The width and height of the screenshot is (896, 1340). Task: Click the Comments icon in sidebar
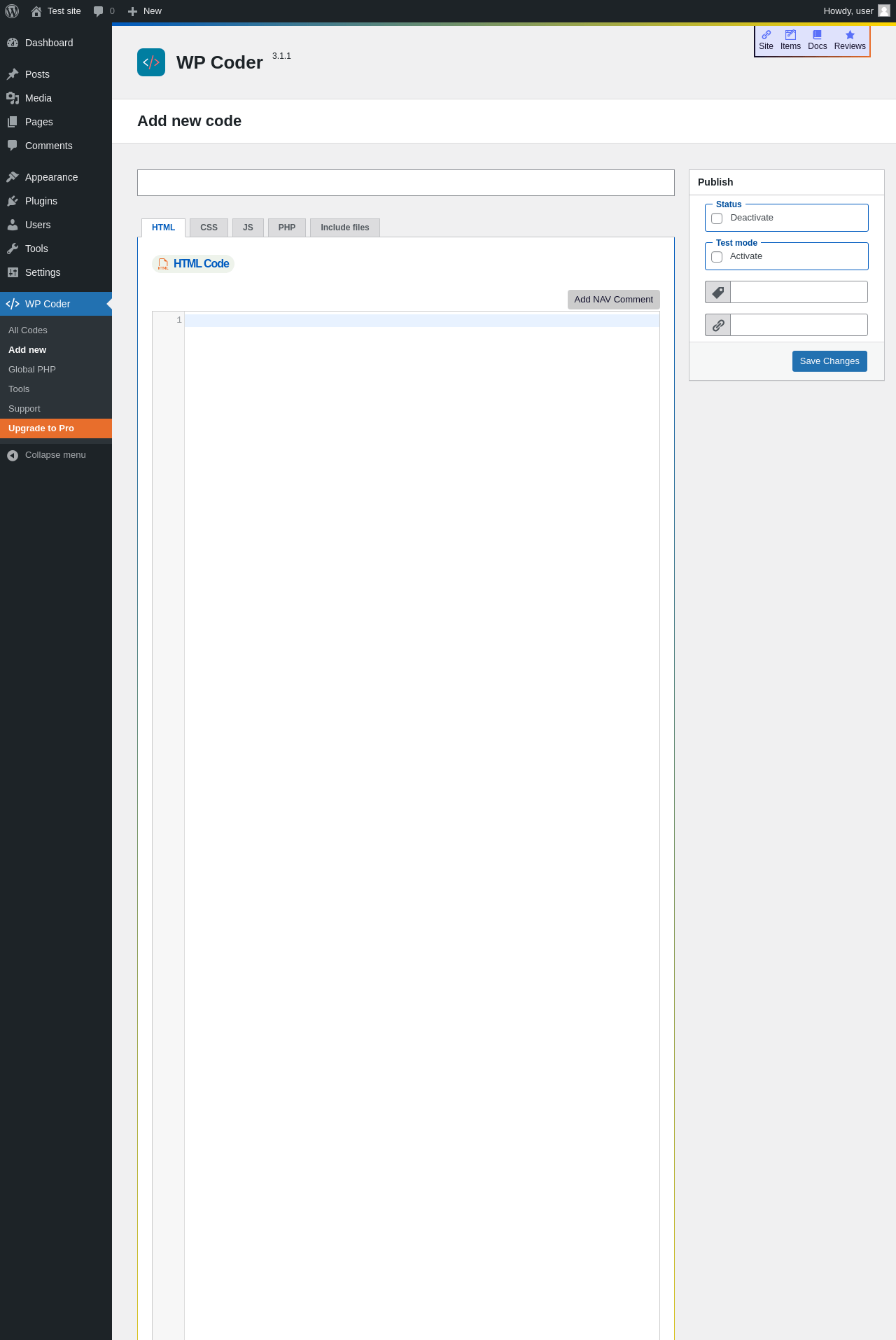pos(13,146)
